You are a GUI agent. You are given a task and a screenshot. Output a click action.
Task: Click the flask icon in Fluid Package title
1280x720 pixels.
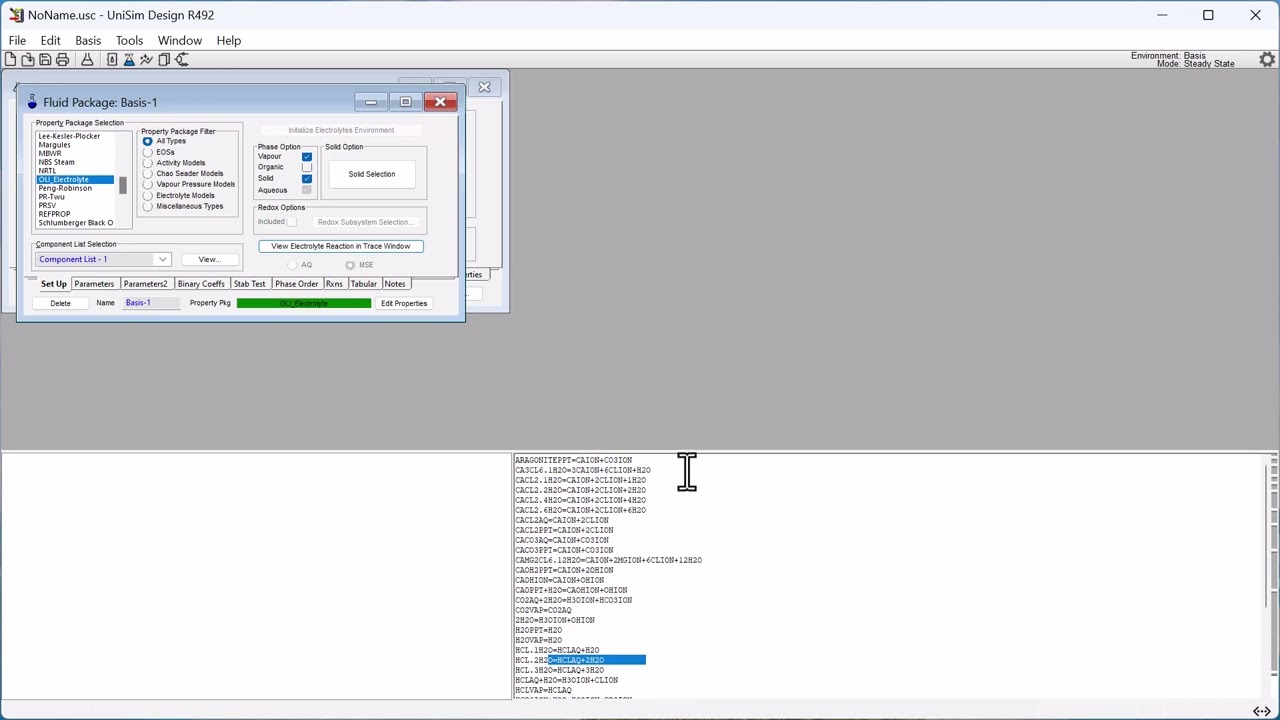(x=32, y=102)
